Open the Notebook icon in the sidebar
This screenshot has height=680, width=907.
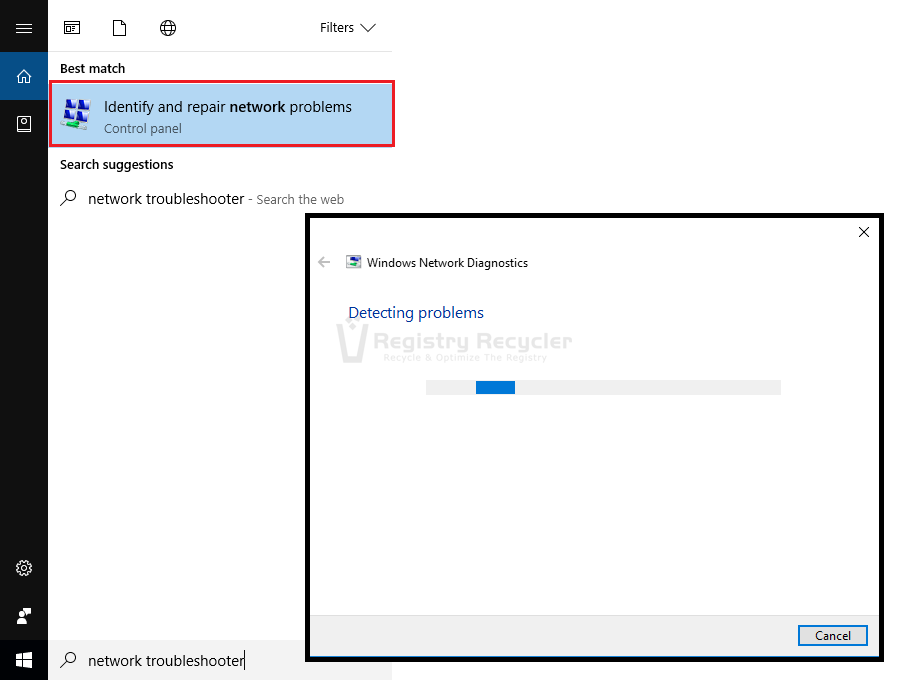tap(24, 124)
